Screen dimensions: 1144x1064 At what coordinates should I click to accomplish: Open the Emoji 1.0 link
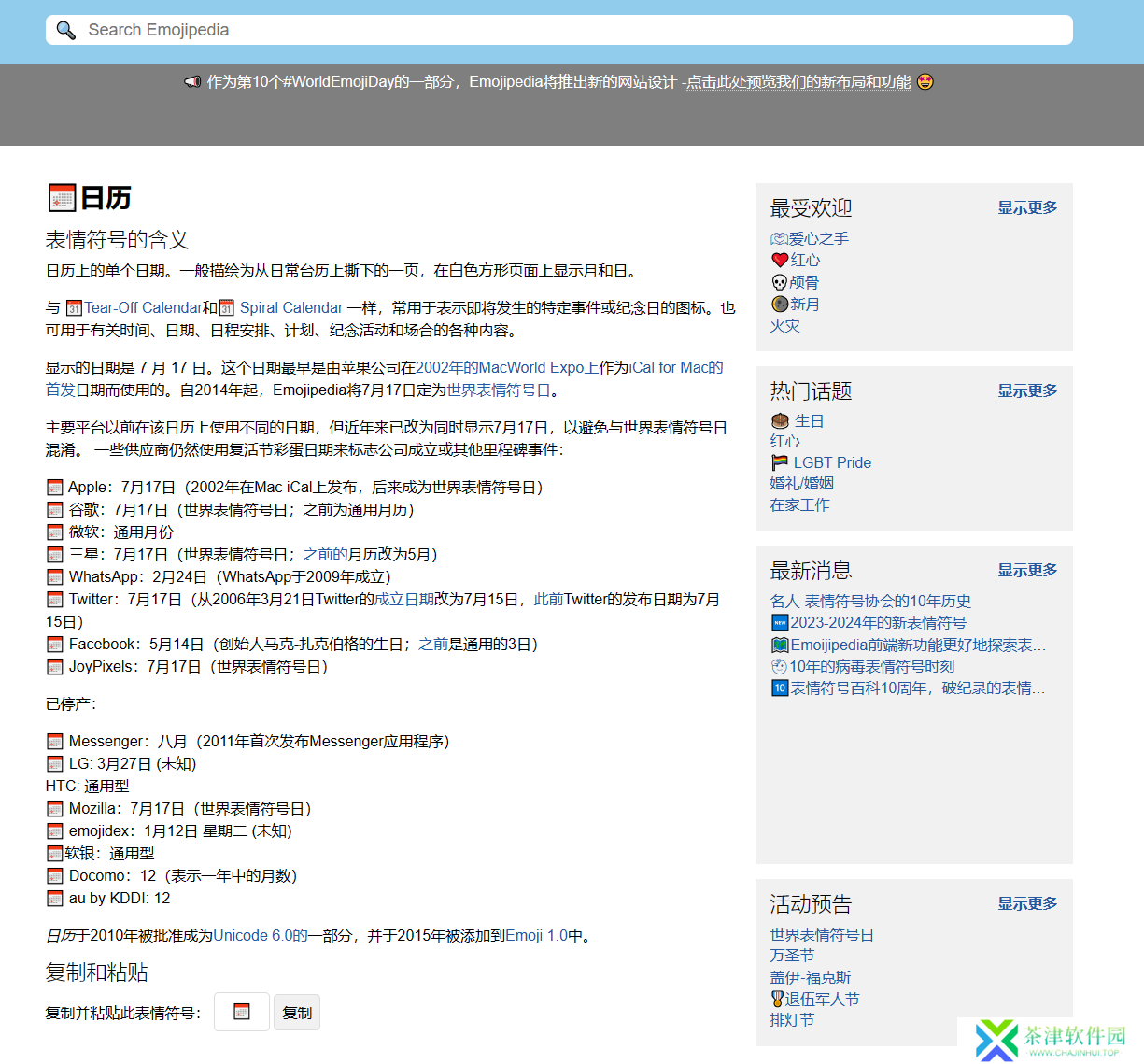click(x=536, y=936)
